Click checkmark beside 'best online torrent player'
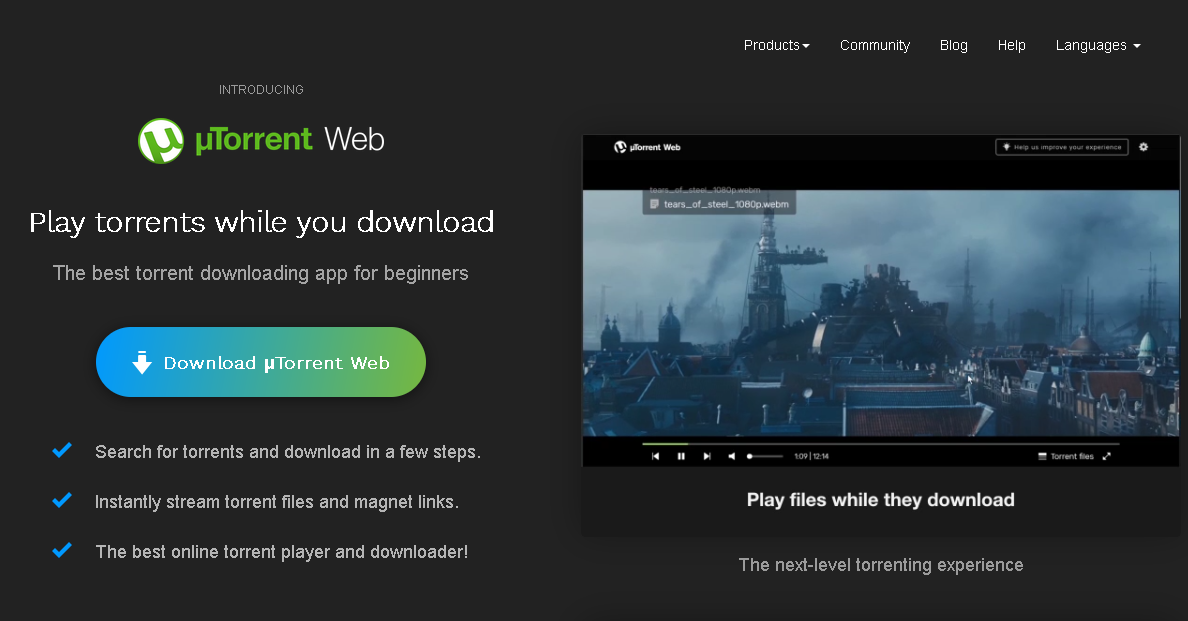This screenshot has width=1188, height=621. coord(62,550)
